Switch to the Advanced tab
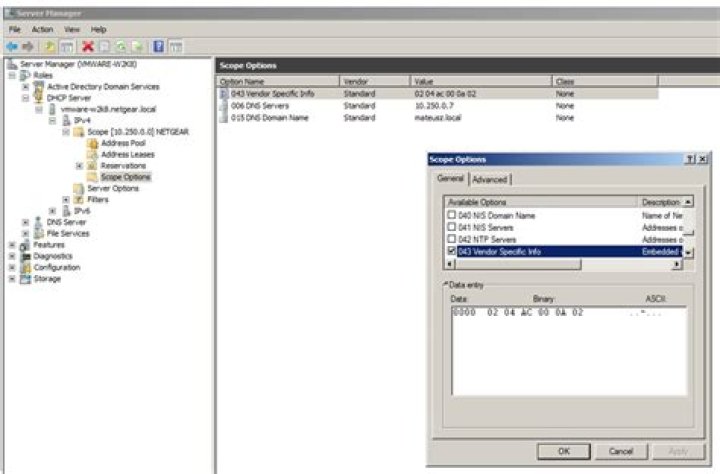Viewport: 720px width, 474px height. tap(489, 180)
